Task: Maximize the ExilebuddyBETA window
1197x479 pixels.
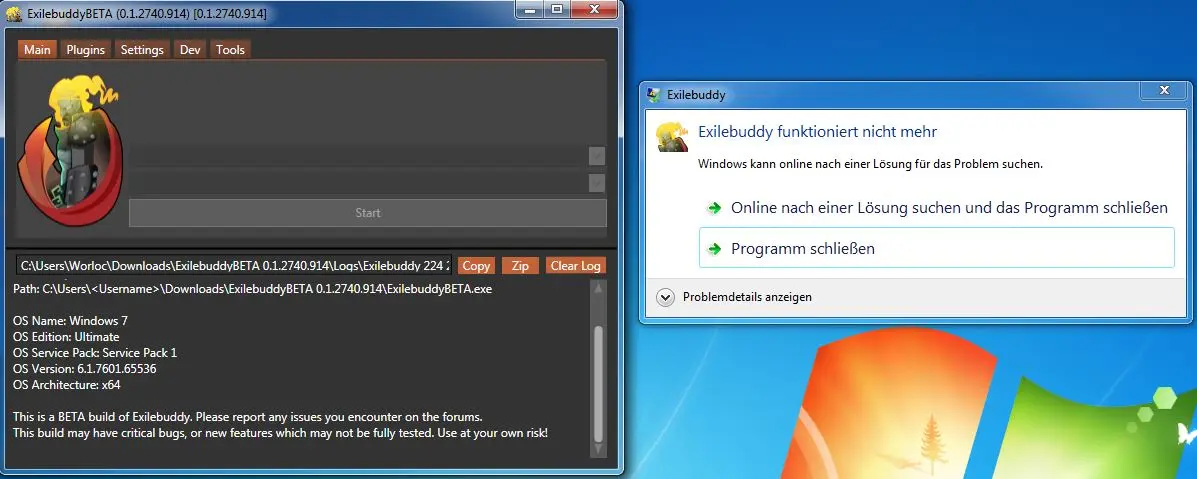Action: pyautogui.click(x=558, y=9)
